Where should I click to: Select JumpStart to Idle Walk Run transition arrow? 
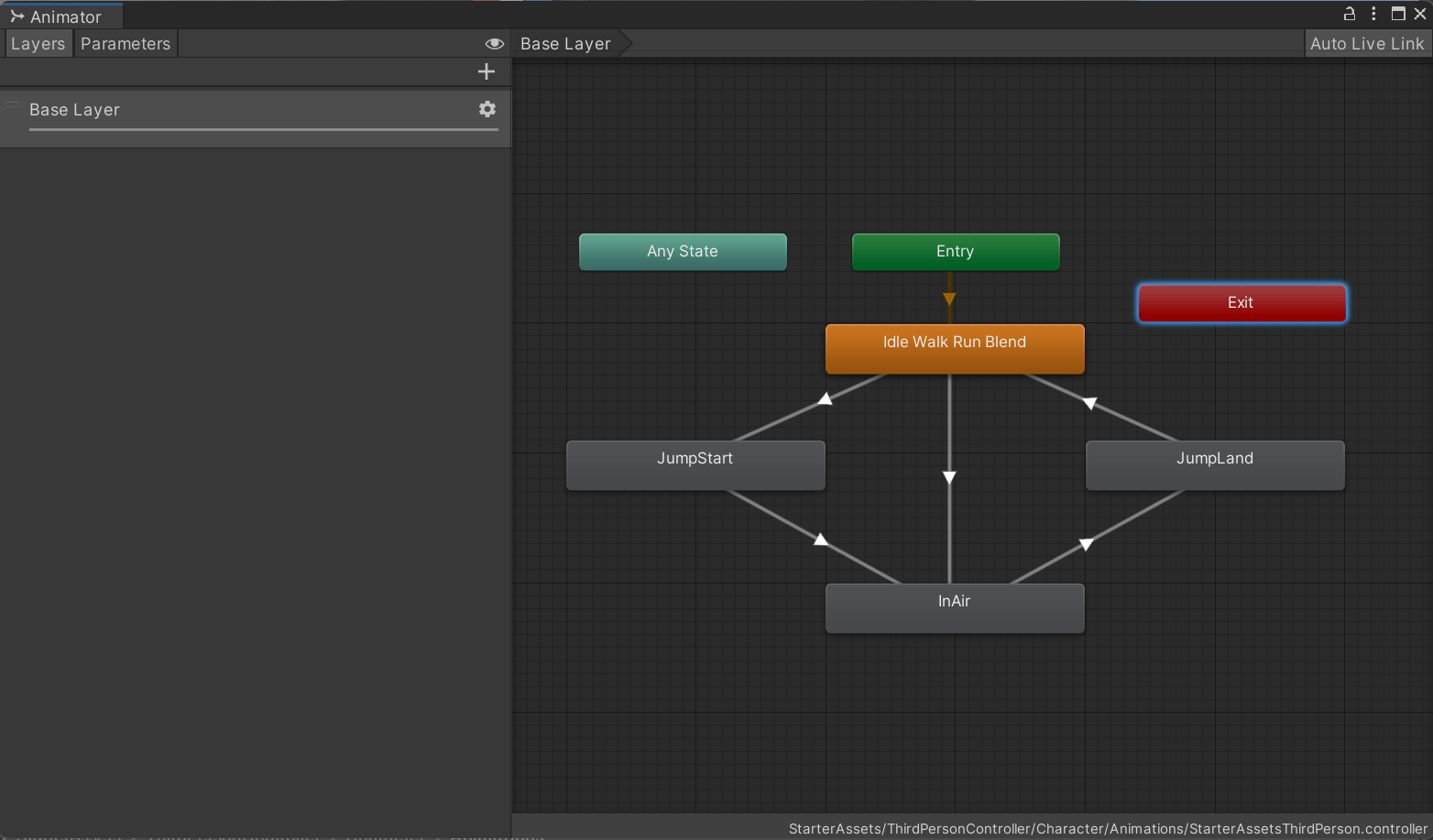point(825,399)
